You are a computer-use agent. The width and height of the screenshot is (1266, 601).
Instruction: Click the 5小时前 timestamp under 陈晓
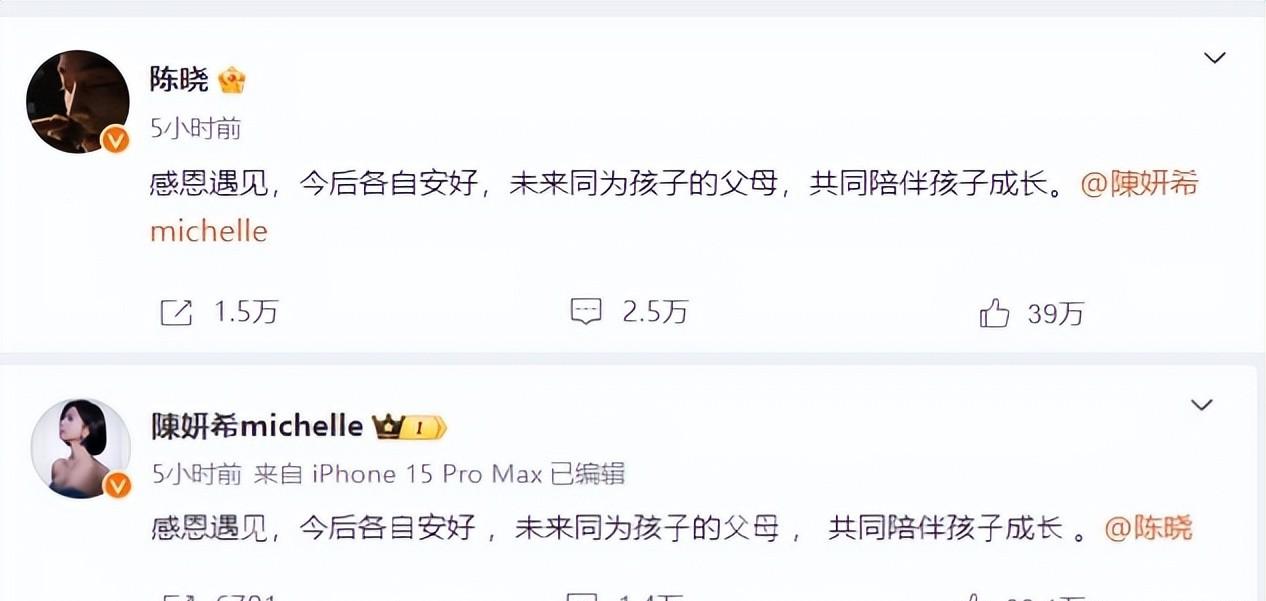(x=196, y=129)
